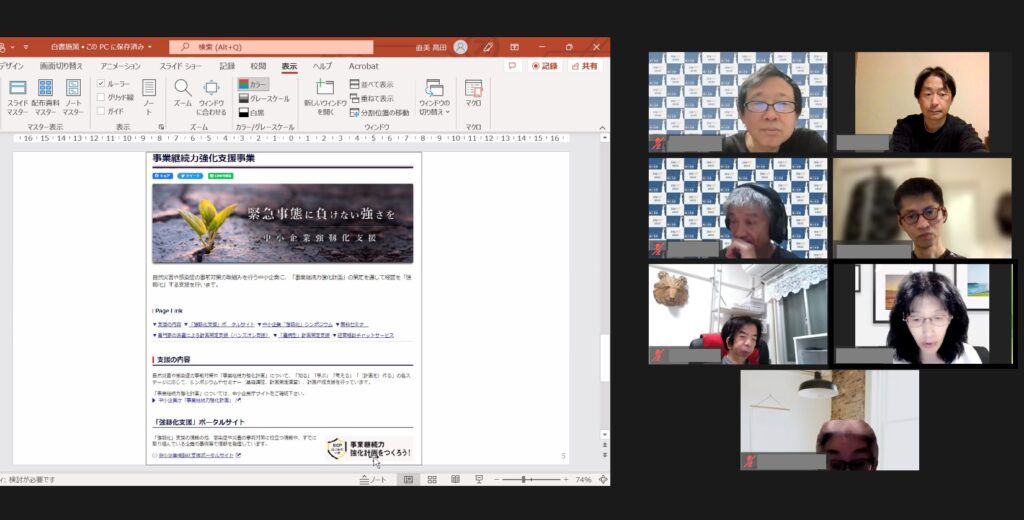Open the Slide Show (スライドショー) tab
Image resolution: width=1024 pixels, height=520 pixels.
[x=180, y=66]
